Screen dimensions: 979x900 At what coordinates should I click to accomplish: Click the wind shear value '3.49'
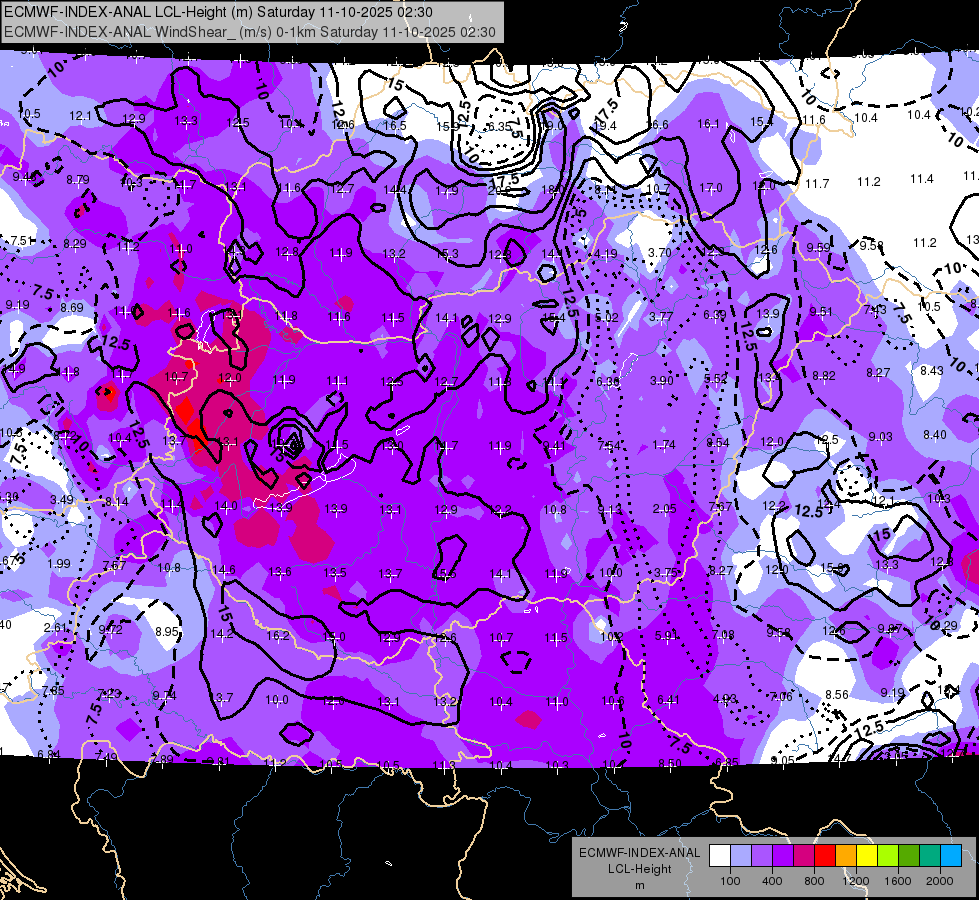(62, 500)
